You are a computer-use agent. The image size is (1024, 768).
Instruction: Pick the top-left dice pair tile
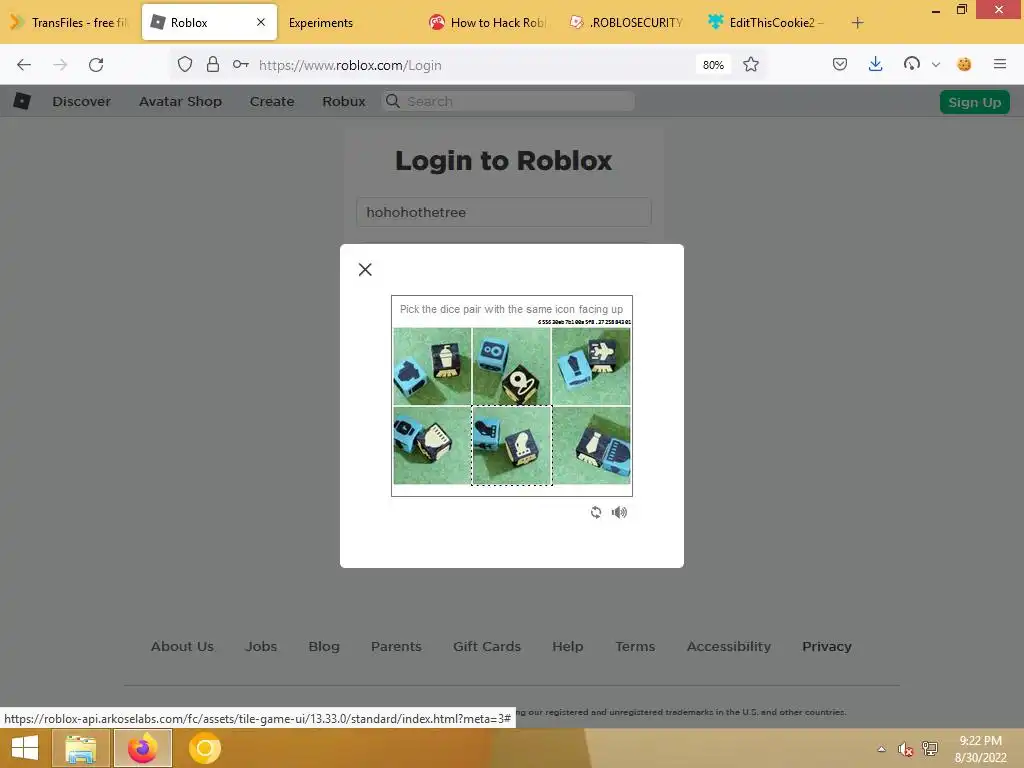(432, 366)
